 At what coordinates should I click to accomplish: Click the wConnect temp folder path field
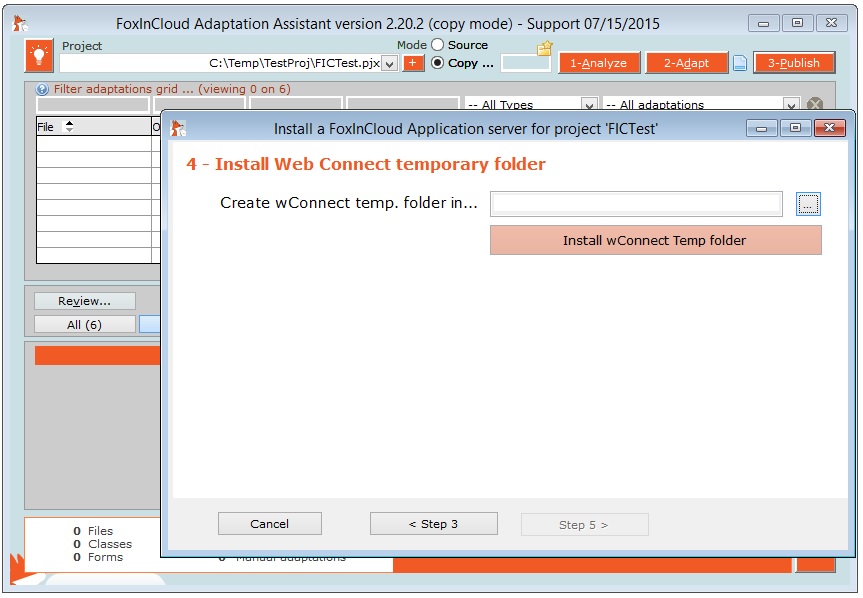(x=636, y=204)
